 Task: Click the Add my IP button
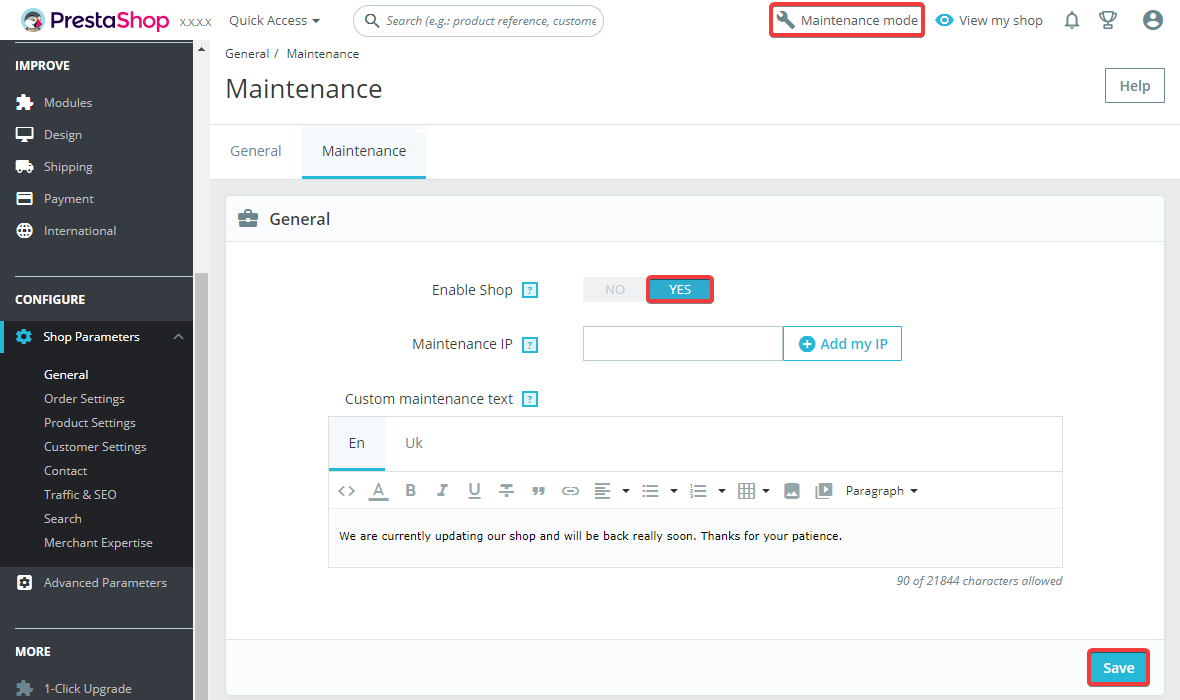[842, 344]
